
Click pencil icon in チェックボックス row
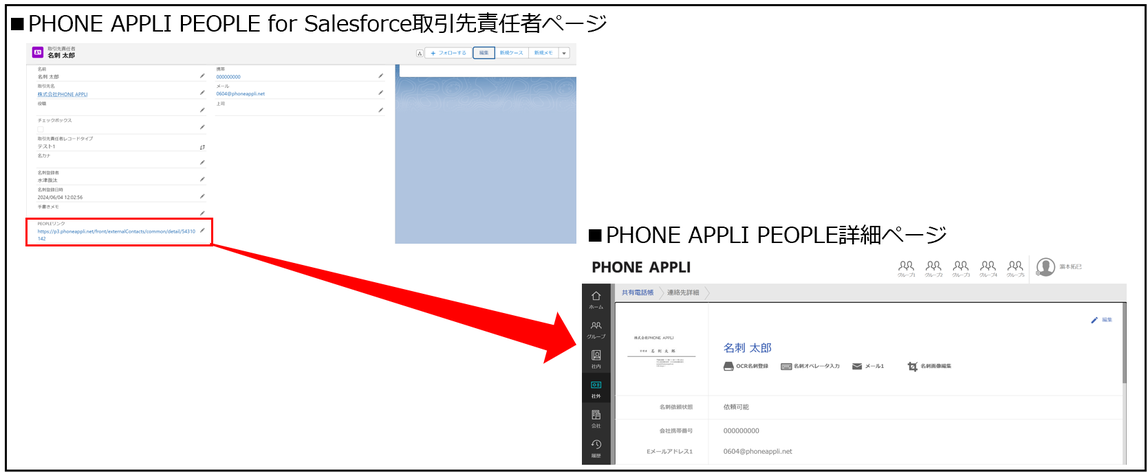pyautogui.click(x=202, y=127)
